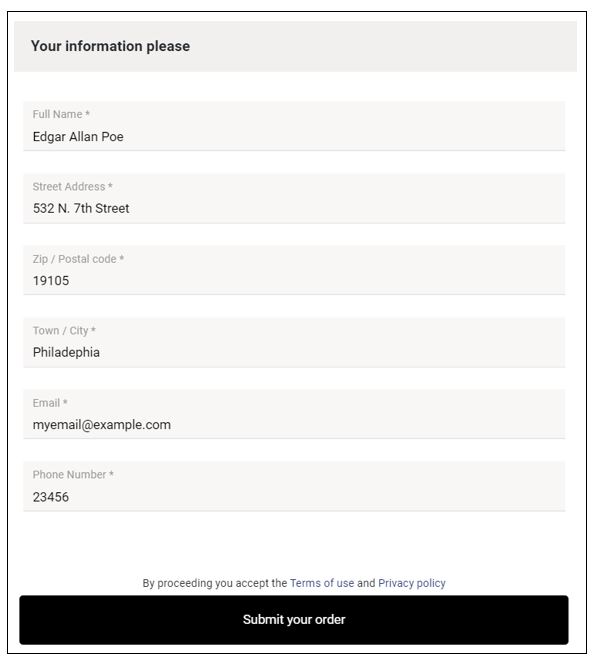
Task: Click the Full Name label
Action: point(61,114)
